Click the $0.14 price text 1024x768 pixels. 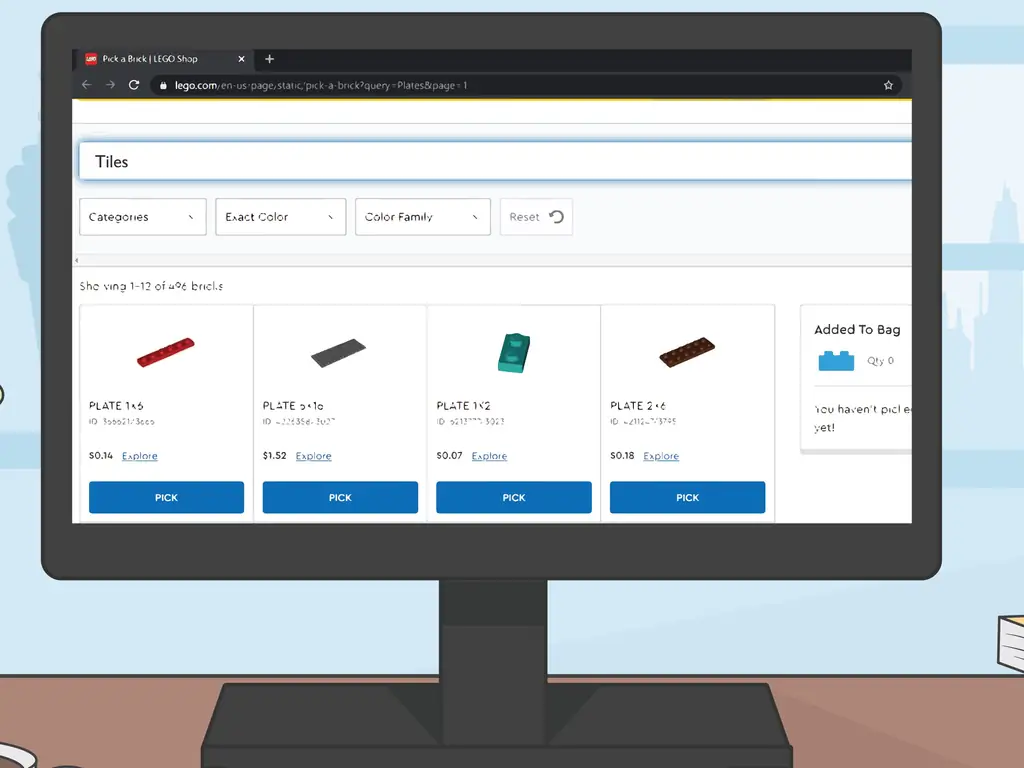pyautogui.click(x=101, y=455)
